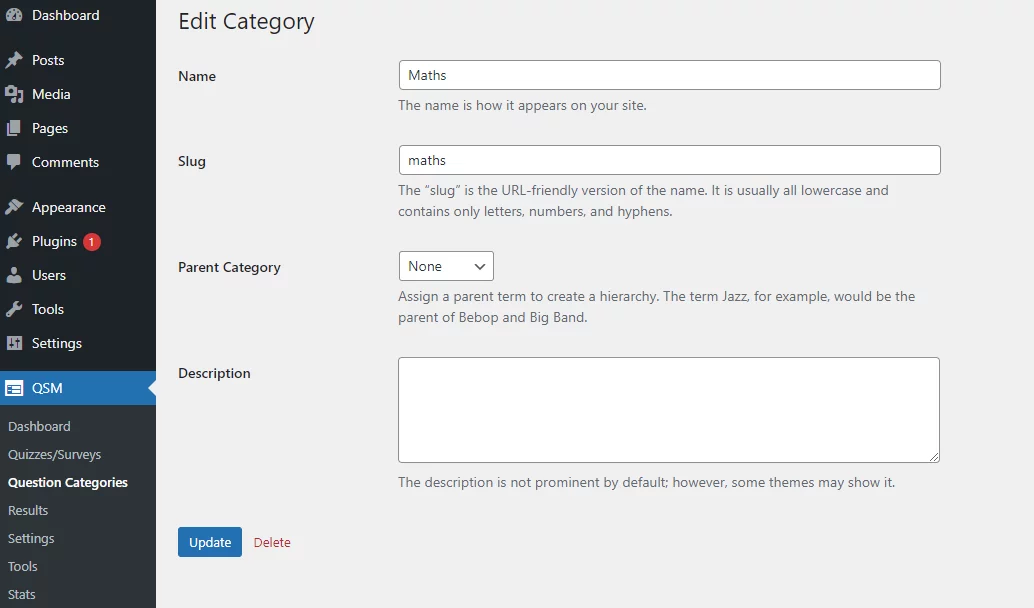The width and height of the screenshot is (1034, 608).
Task: Click the Plugins plug icon
Action: point(14,241)
